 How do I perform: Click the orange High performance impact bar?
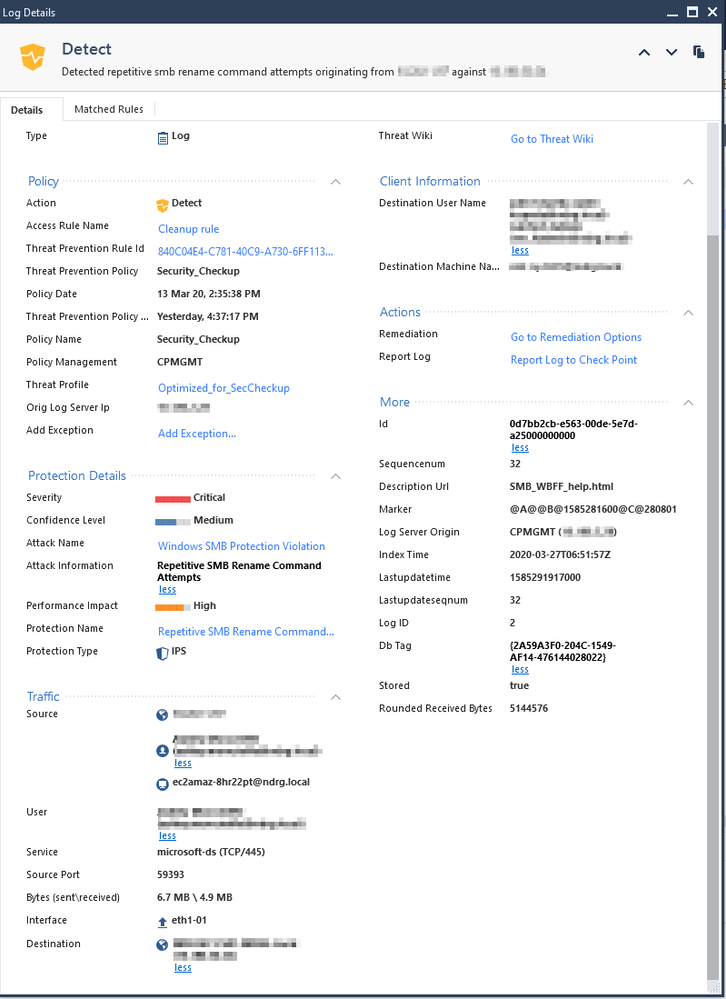tap(173, 607)
